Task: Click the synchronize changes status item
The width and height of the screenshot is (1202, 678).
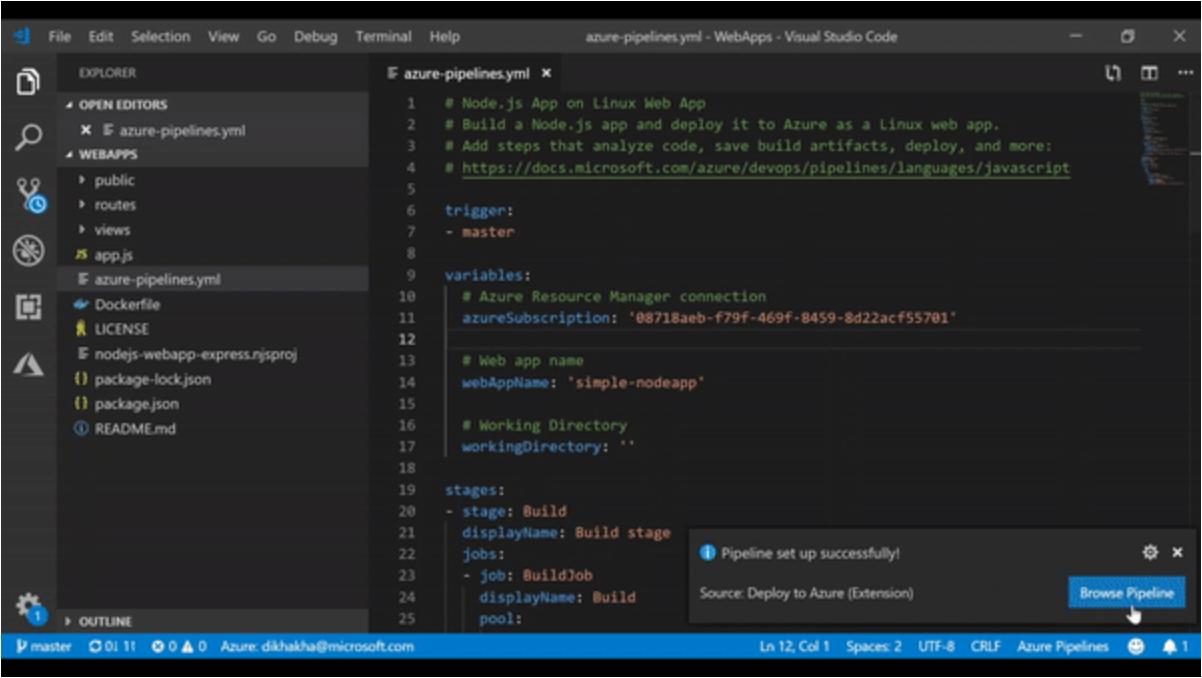Action: (x=112, y=647)
